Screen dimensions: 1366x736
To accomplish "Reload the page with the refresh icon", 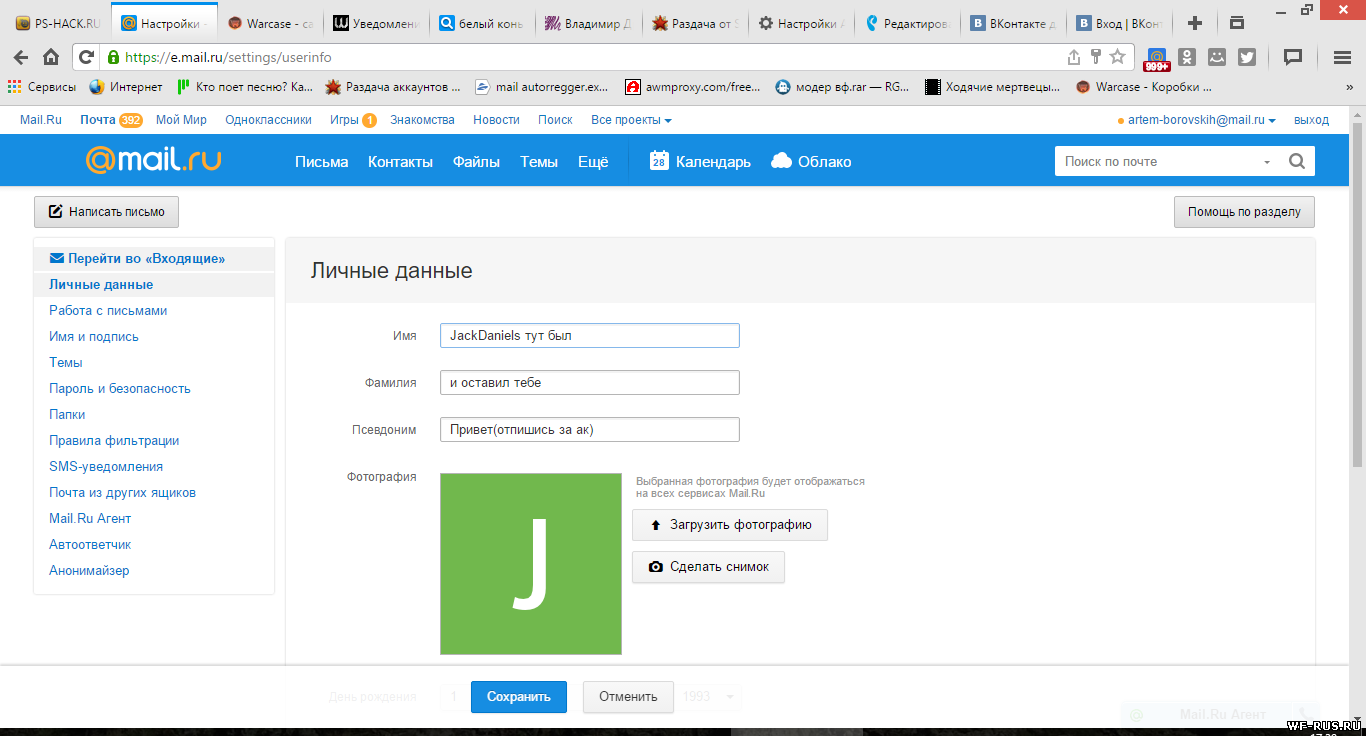I will tap(86, 57).
